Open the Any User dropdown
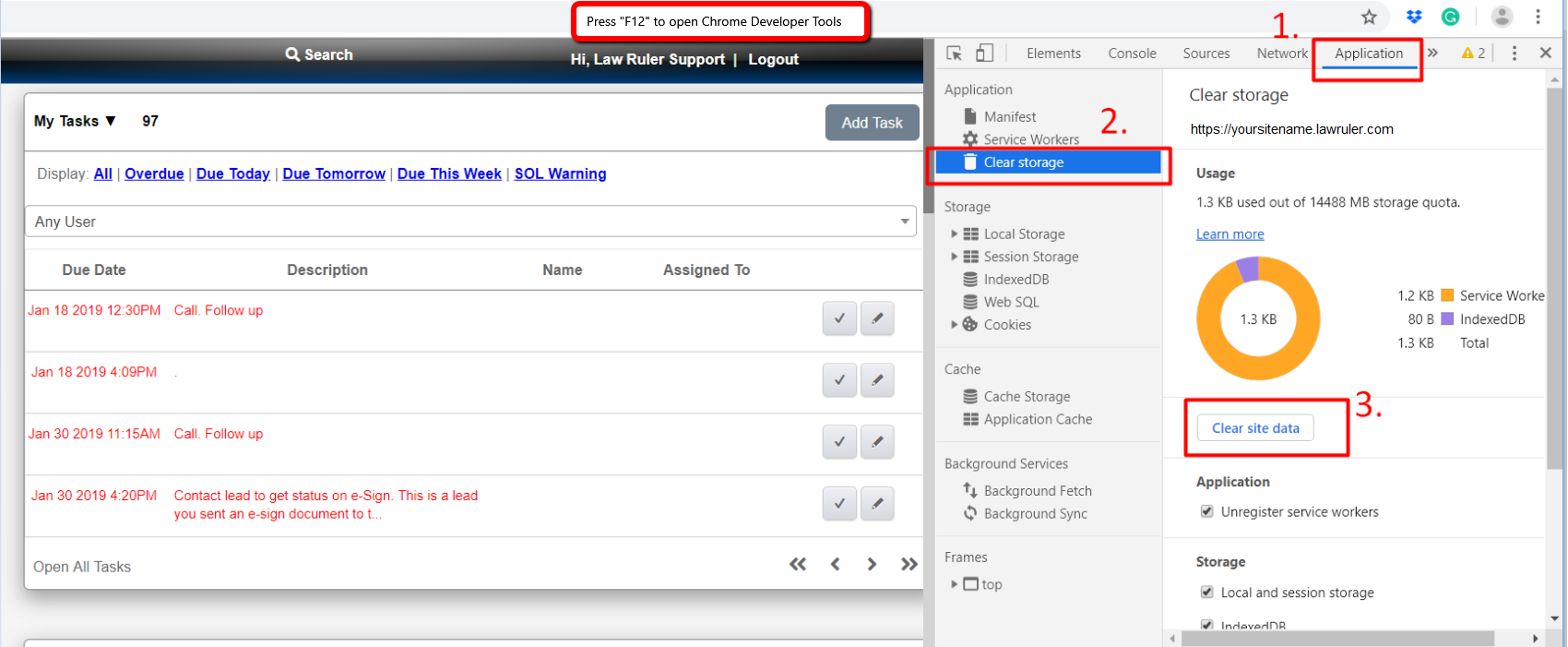This screenshot has height=647, width=1568. (471, 222)
